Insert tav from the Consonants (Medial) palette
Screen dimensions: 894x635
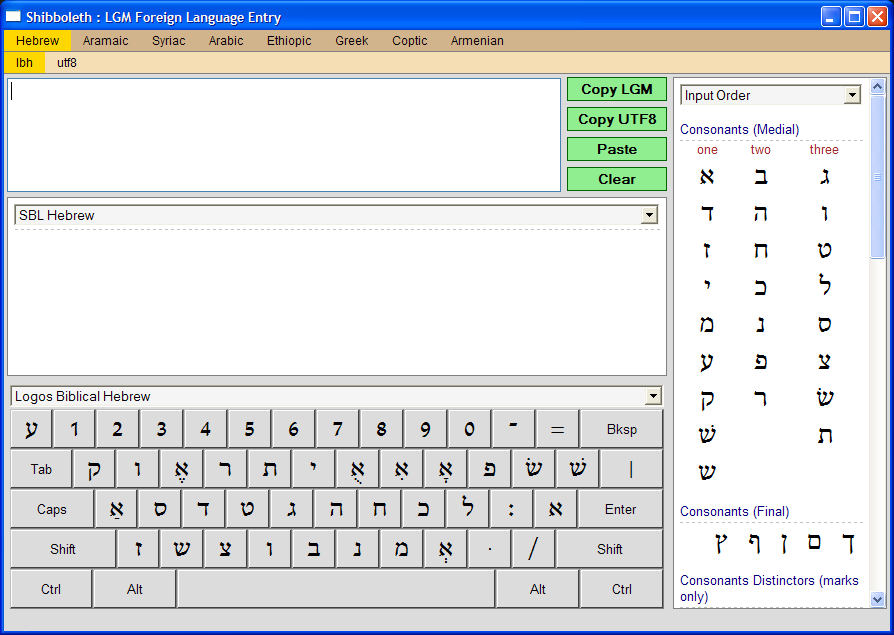(824, 436)
